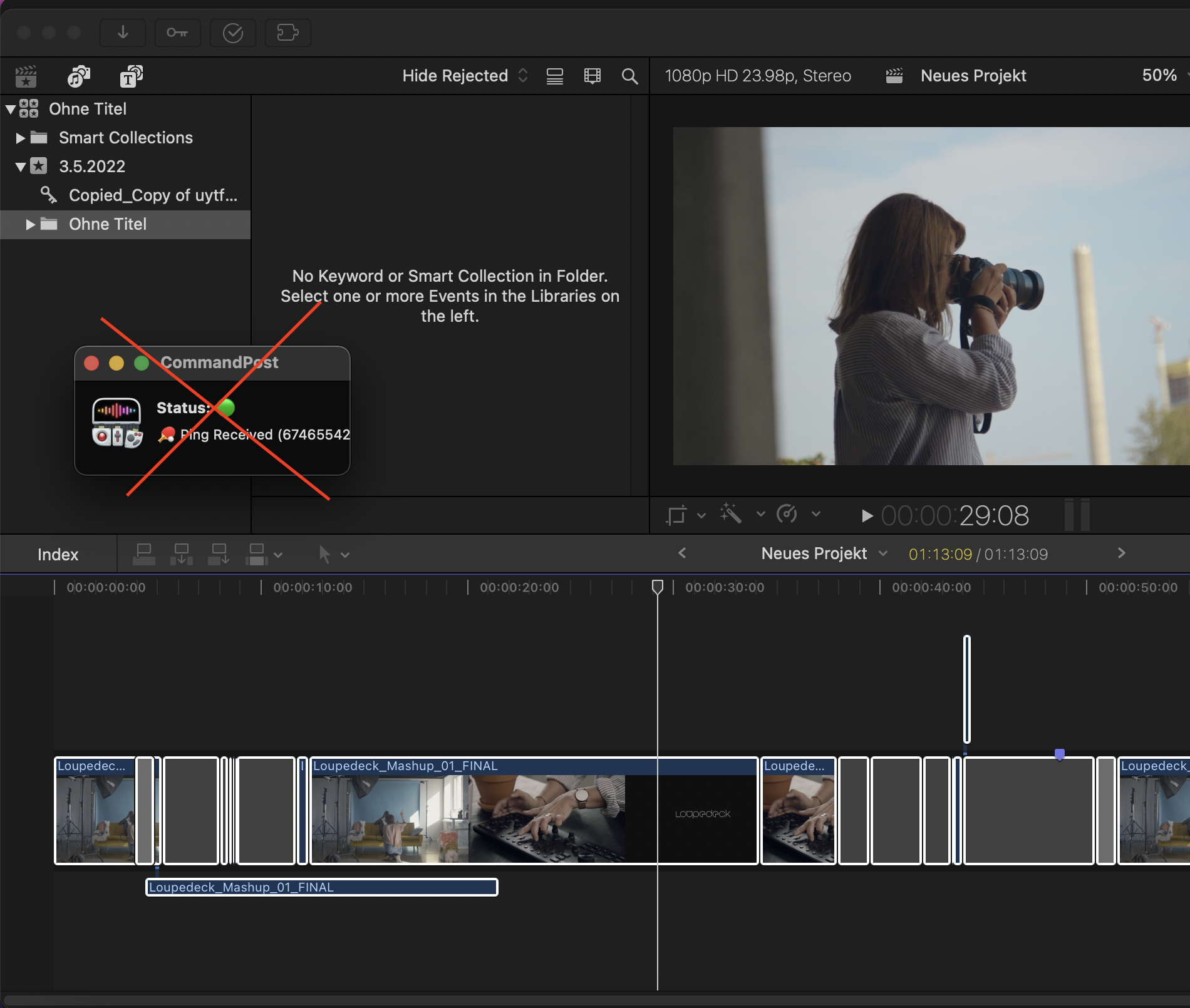Viewport: 1190px width, 1008px height.
Task: Click the 00:00:29:08 timecode display
Action: pos(955,516)
